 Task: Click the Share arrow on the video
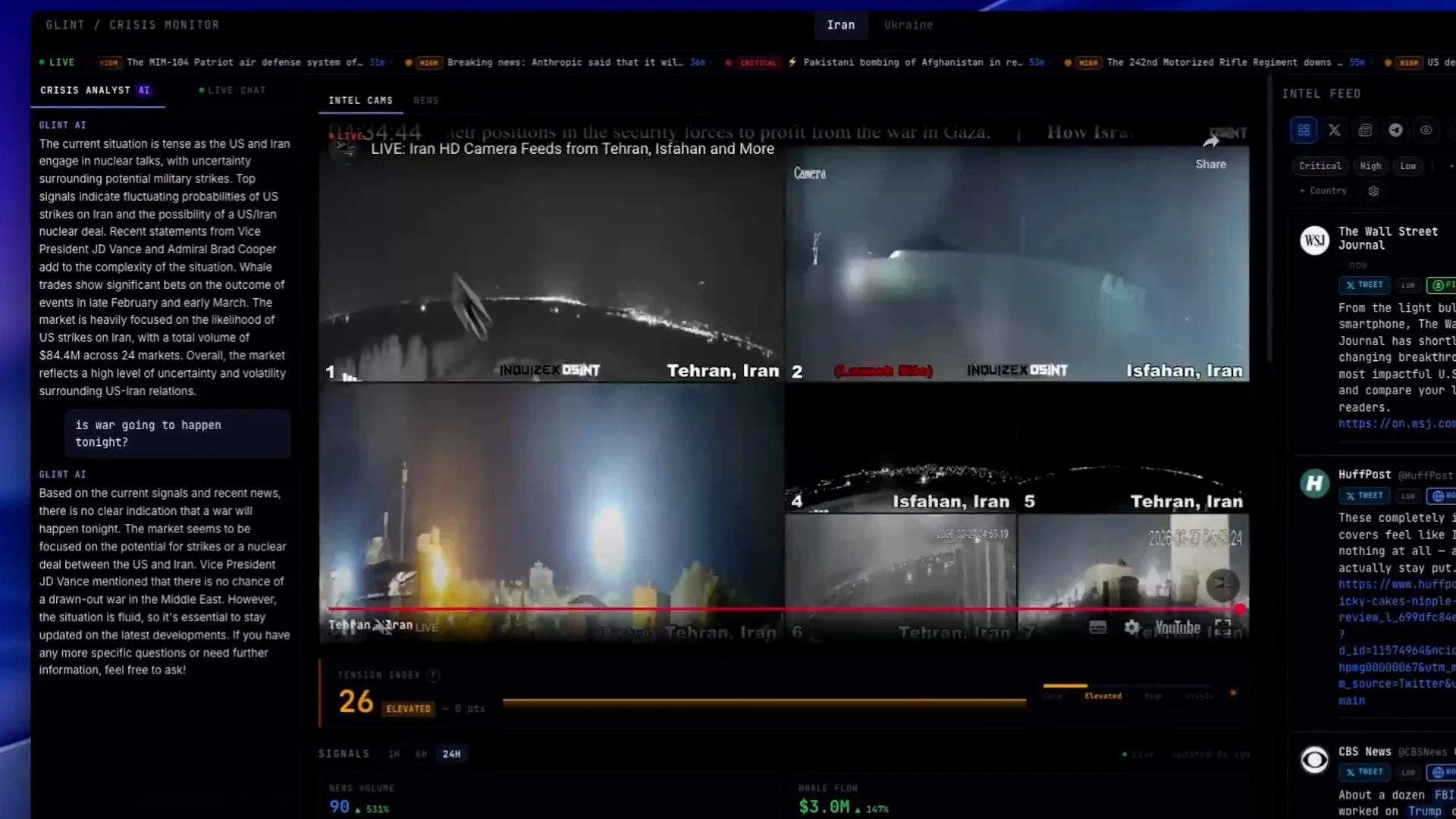pyautogui.click(x=1211, y=142)
